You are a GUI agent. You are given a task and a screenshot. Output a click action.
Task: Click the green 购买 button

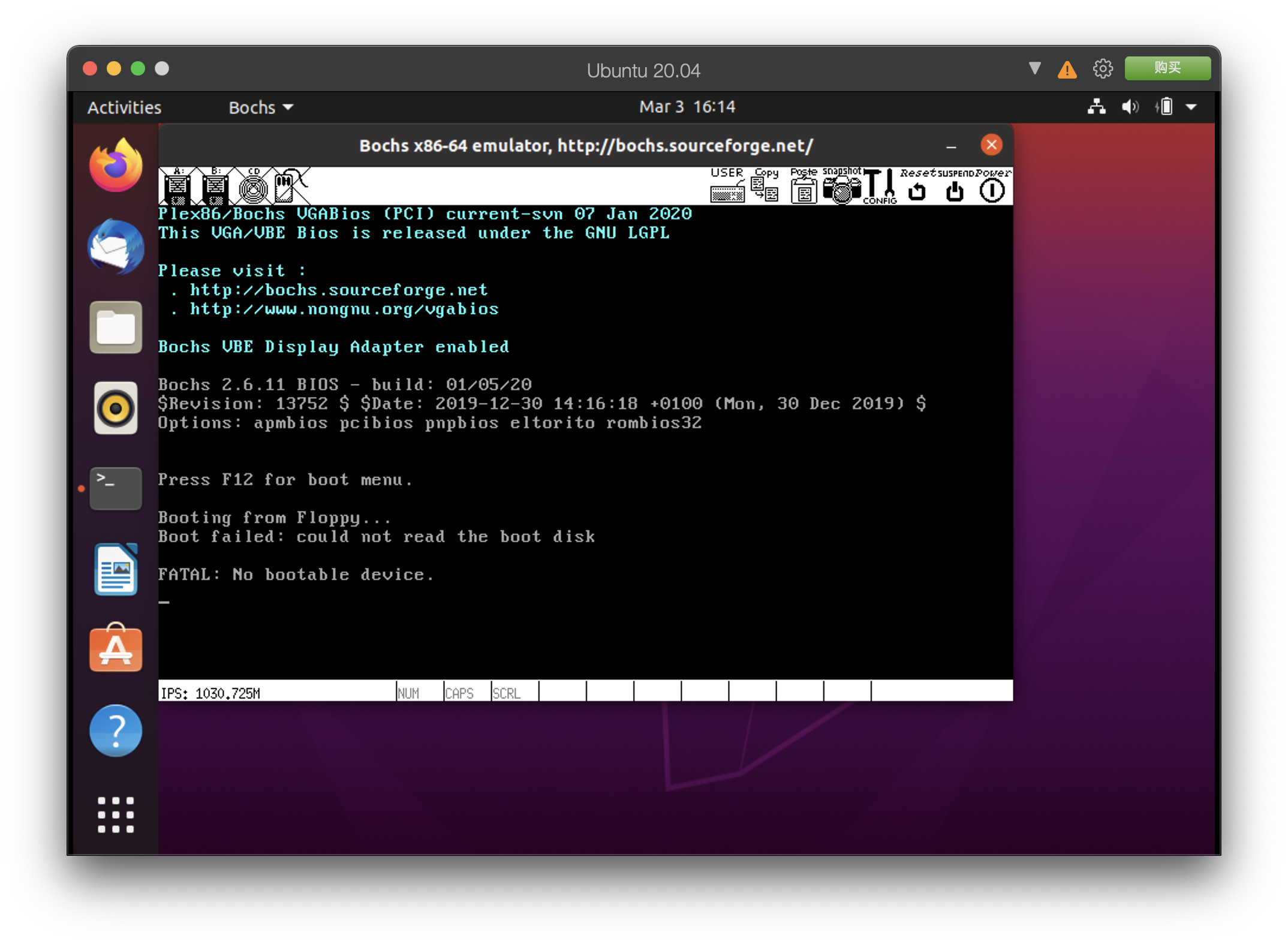tap(1167, 68)
